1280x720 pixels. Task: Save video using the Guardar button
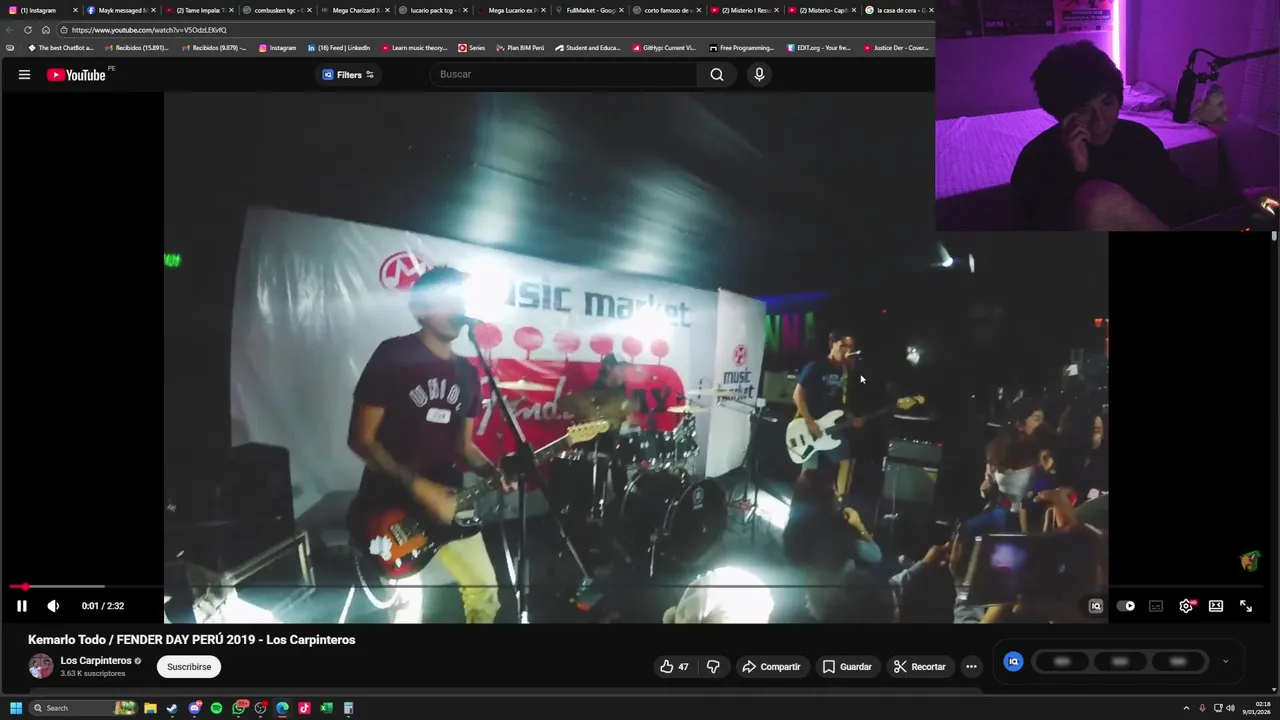point(847,667)
